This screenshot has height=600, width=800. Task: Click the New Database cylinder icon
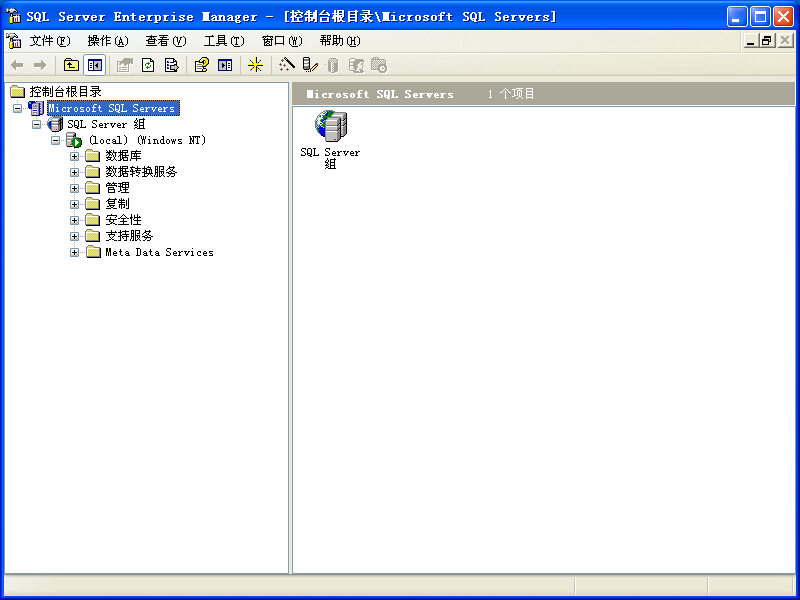coord(333,65)
